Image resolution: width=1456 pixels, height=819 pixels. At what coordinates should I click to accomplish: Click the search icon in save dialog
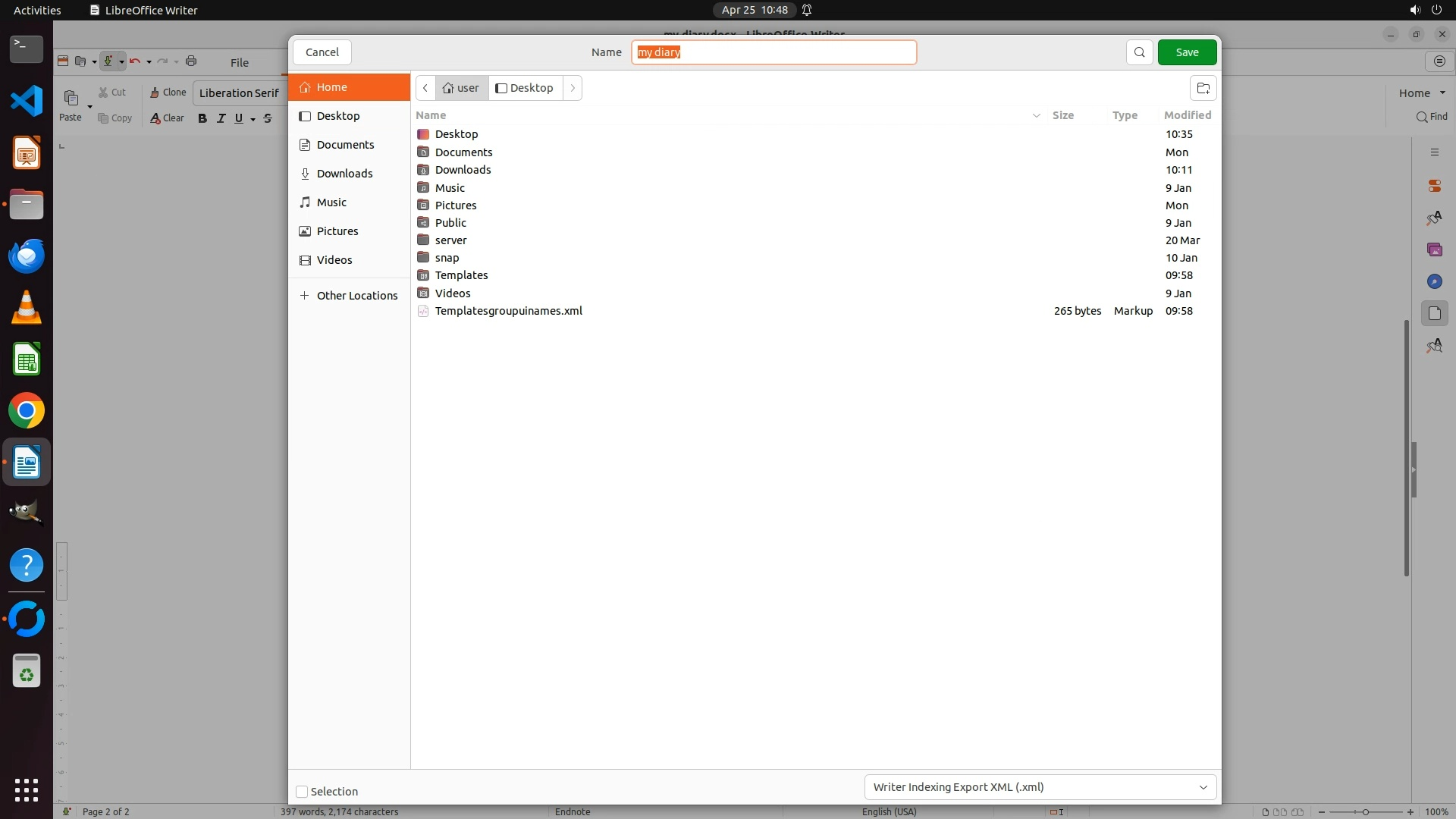click(1139, 52)
